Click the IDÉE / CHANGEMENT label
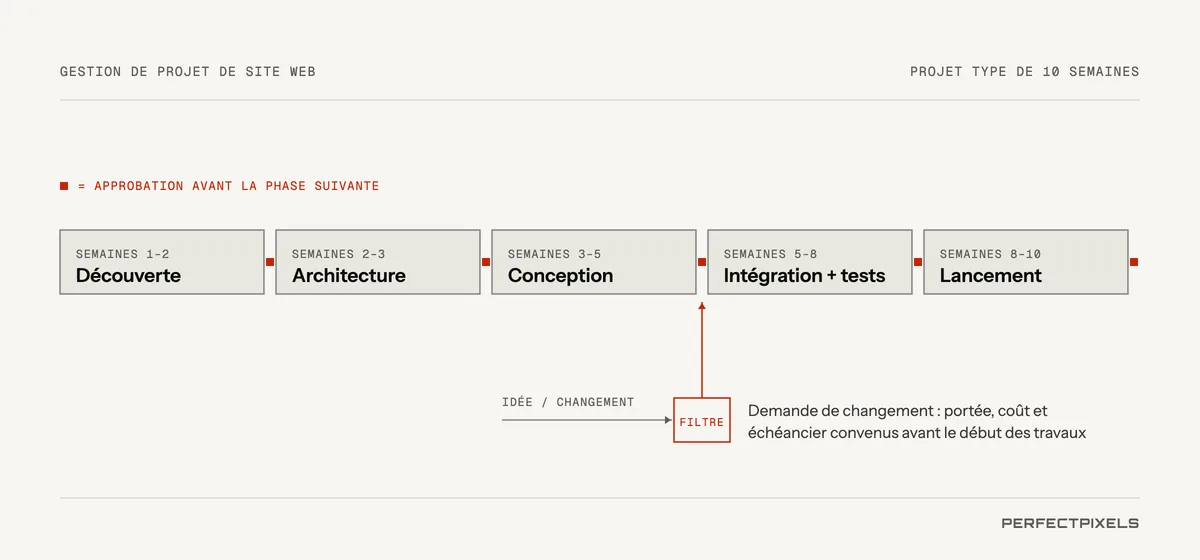 pos(568,402)
